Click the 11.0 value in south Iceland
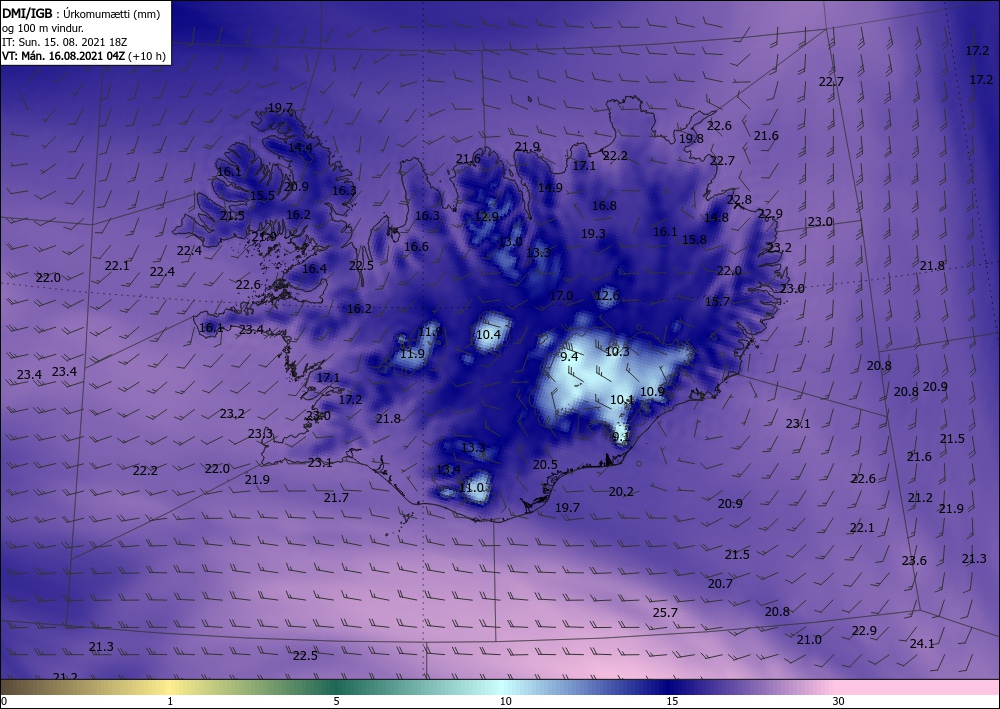 [472, 488]
